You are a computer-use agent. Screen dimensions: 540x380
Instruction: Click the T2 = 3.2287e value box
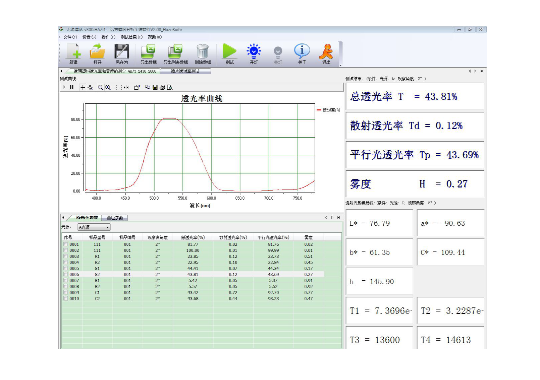(450, 311)
